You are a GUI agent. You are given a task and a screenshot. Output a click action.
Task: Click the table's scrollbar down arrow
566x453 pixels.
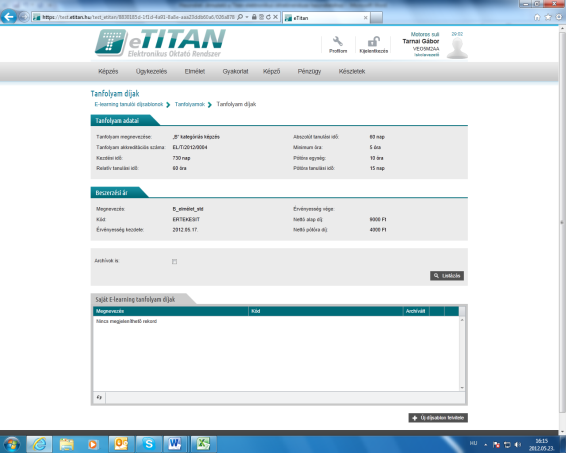tap(462, 388)
